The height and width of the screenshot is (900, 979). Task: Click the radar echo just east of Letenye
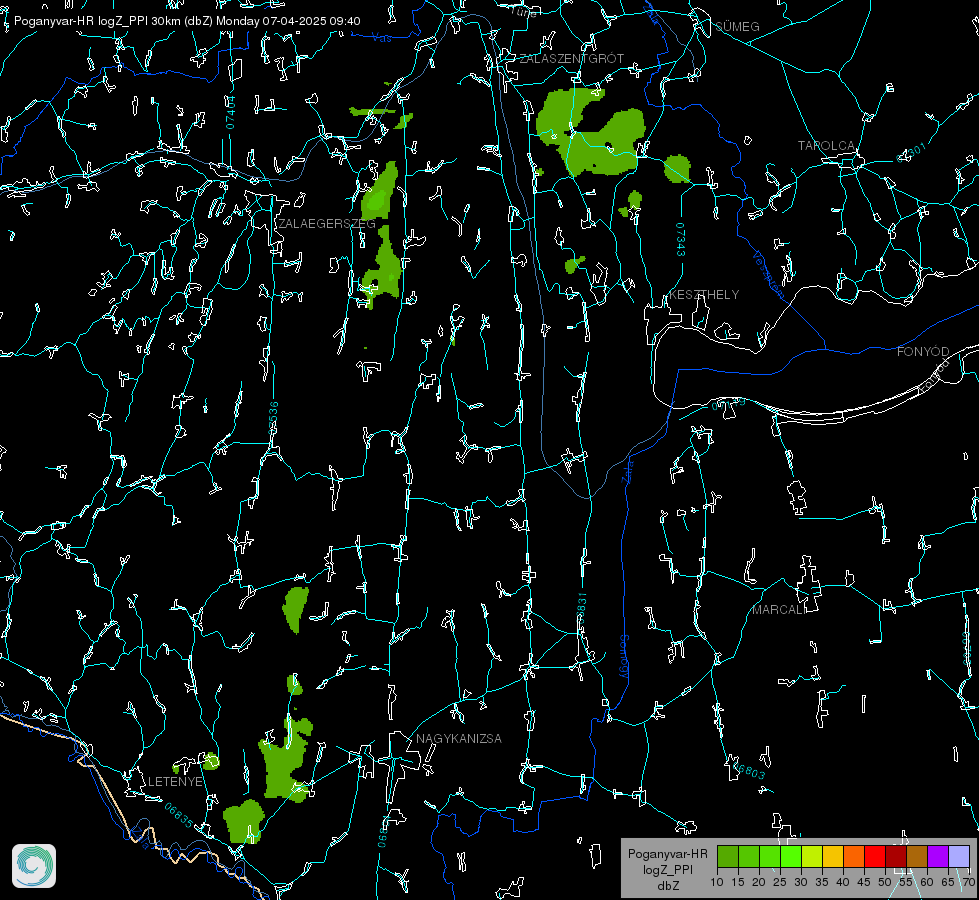tap(210, 761)
